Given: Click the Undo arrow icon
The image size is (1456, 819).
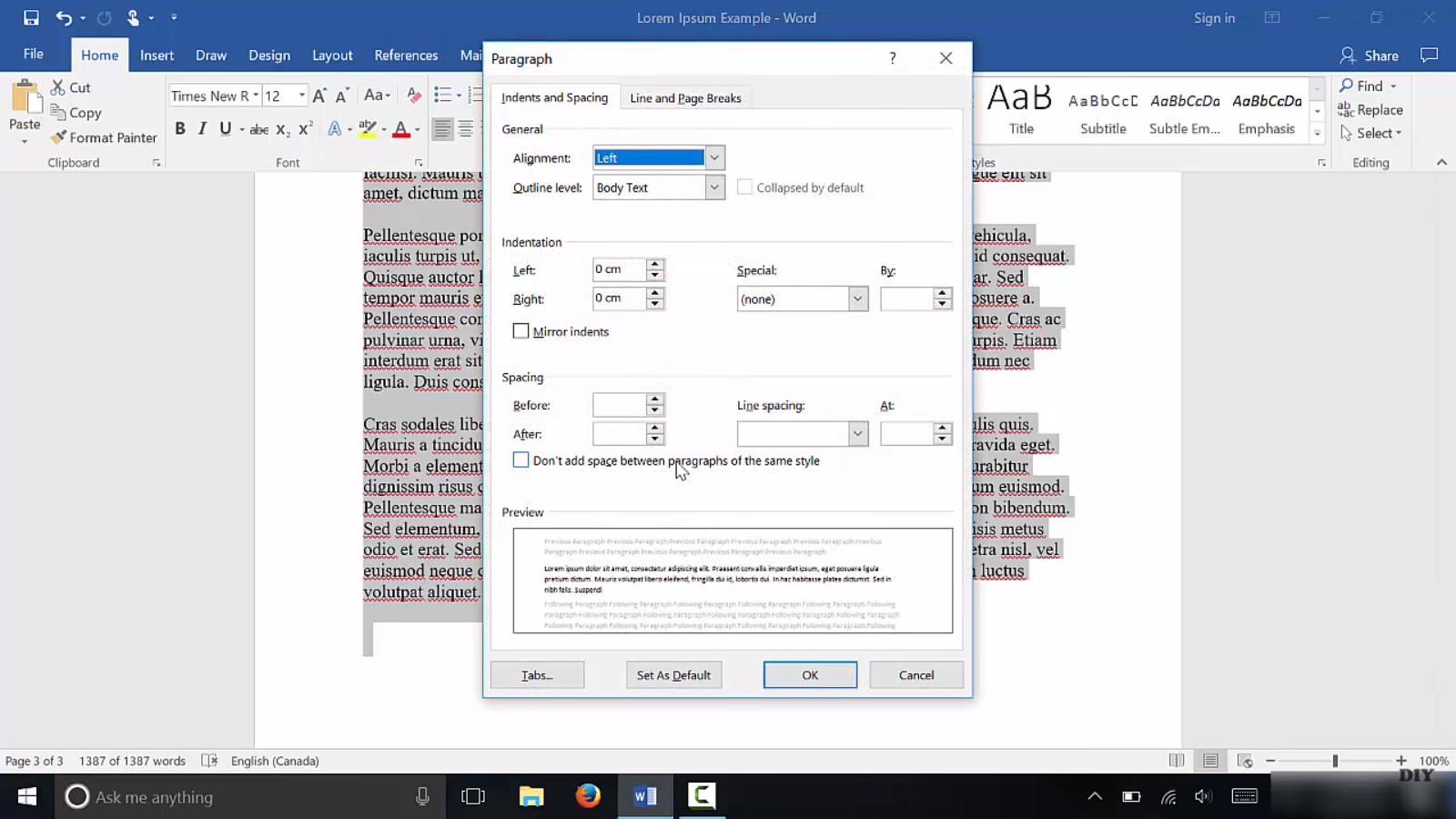Looking at the screenshot, I should pos(63,17).
